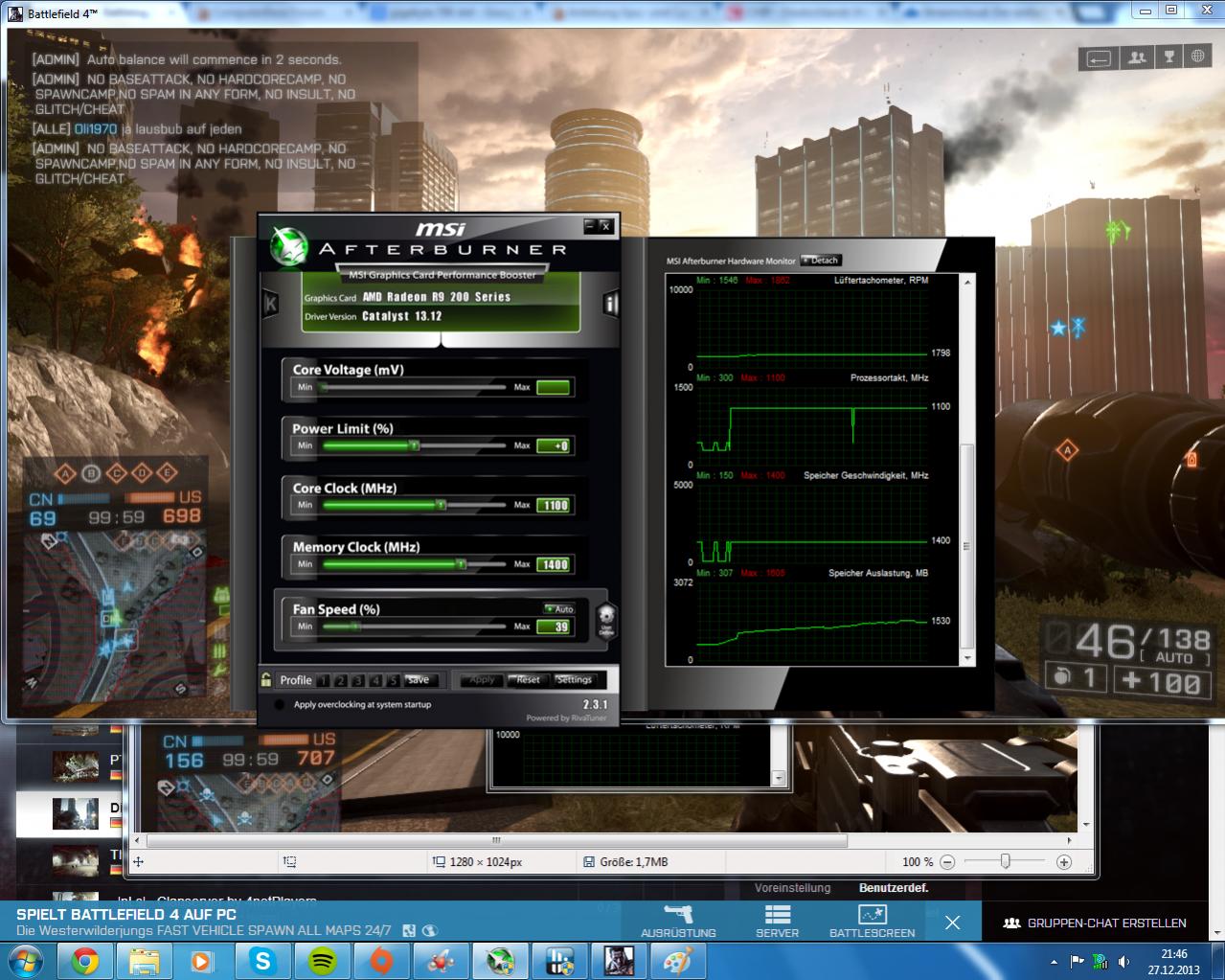Click the Apply button in Afterburner
The image size is (1225, 980).
click(x=482, y=680)
